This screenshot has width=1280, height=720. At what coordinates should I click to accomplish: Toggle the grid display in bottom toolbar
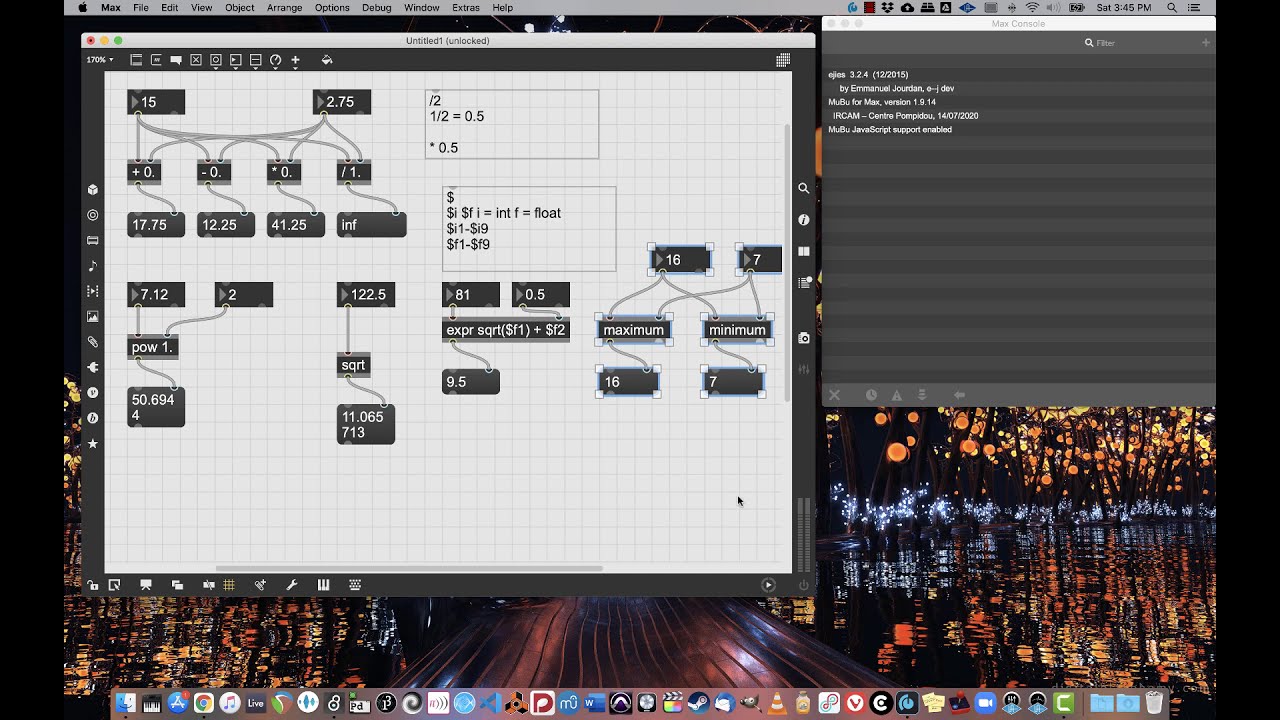pyautogui.click(x=229, y=585)
